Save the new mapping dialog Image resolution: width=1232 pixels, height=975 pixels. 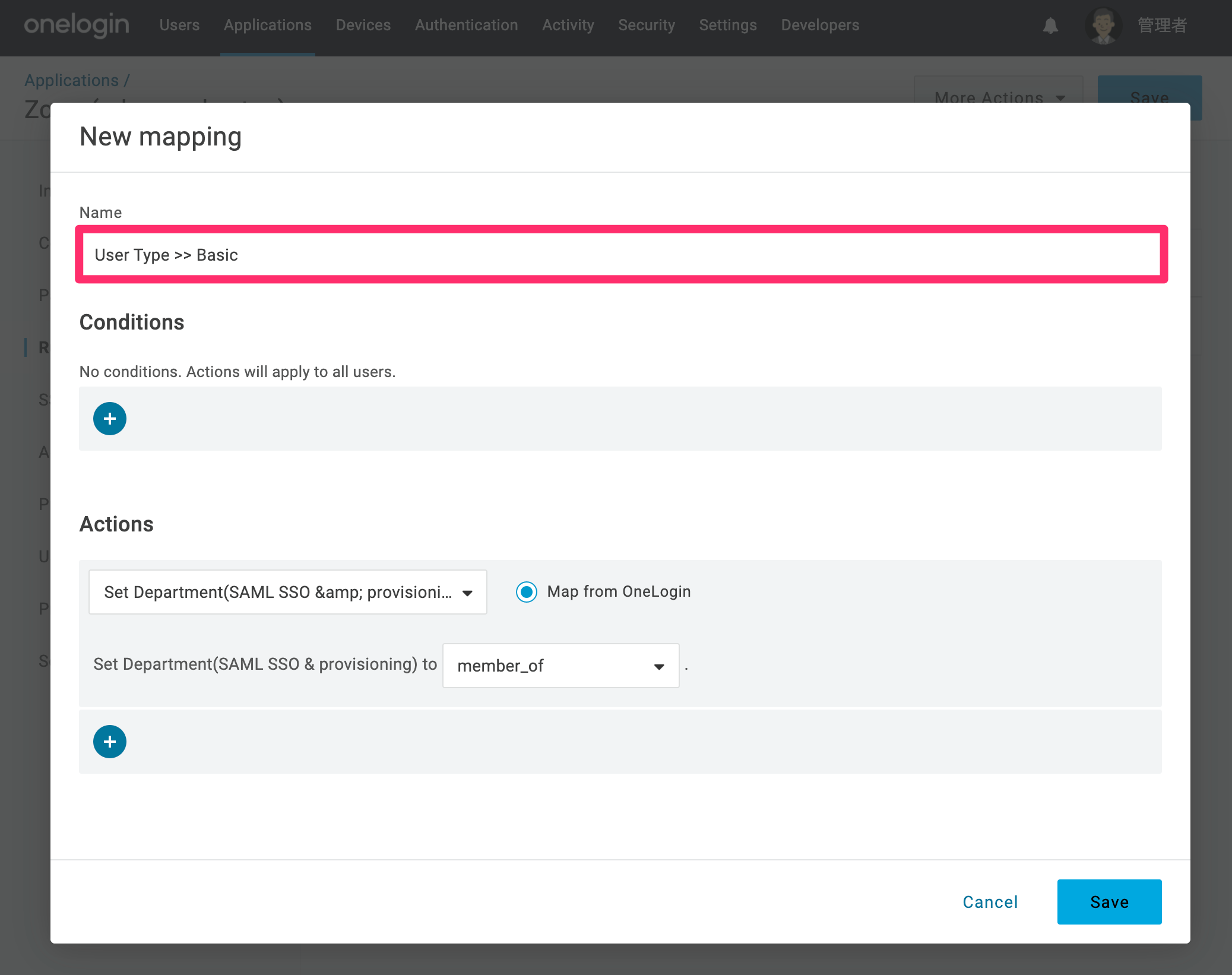point(1110,902)
